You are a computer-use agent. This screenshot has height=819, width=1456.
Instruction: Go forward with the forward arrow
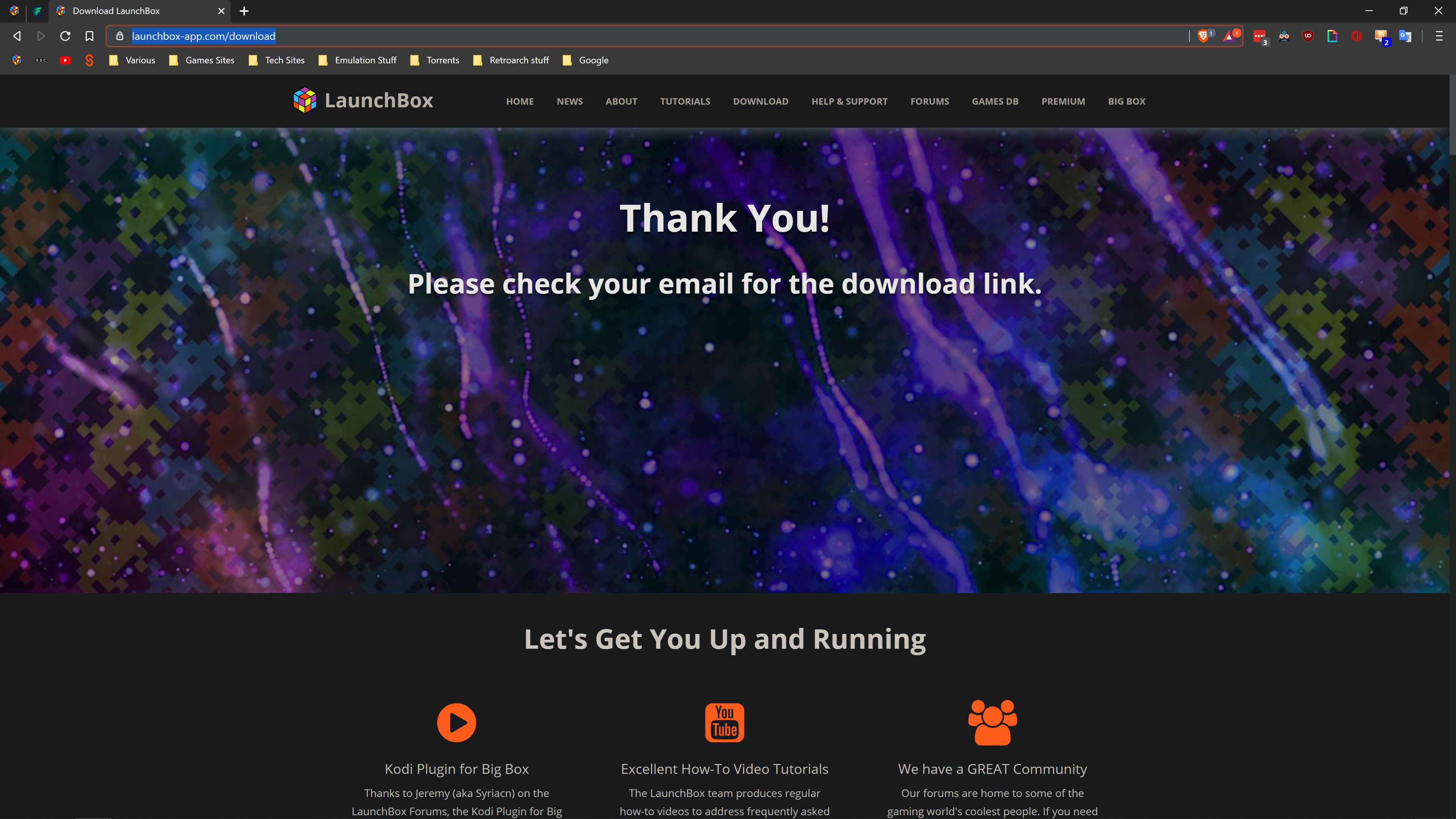(41, 36)
